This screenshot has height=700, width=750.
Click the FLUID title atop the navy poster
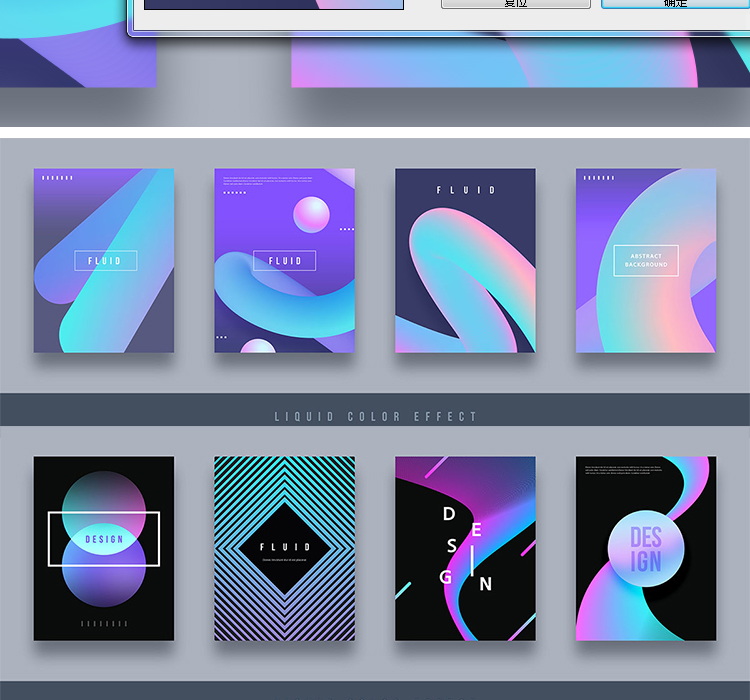(465, 190)
